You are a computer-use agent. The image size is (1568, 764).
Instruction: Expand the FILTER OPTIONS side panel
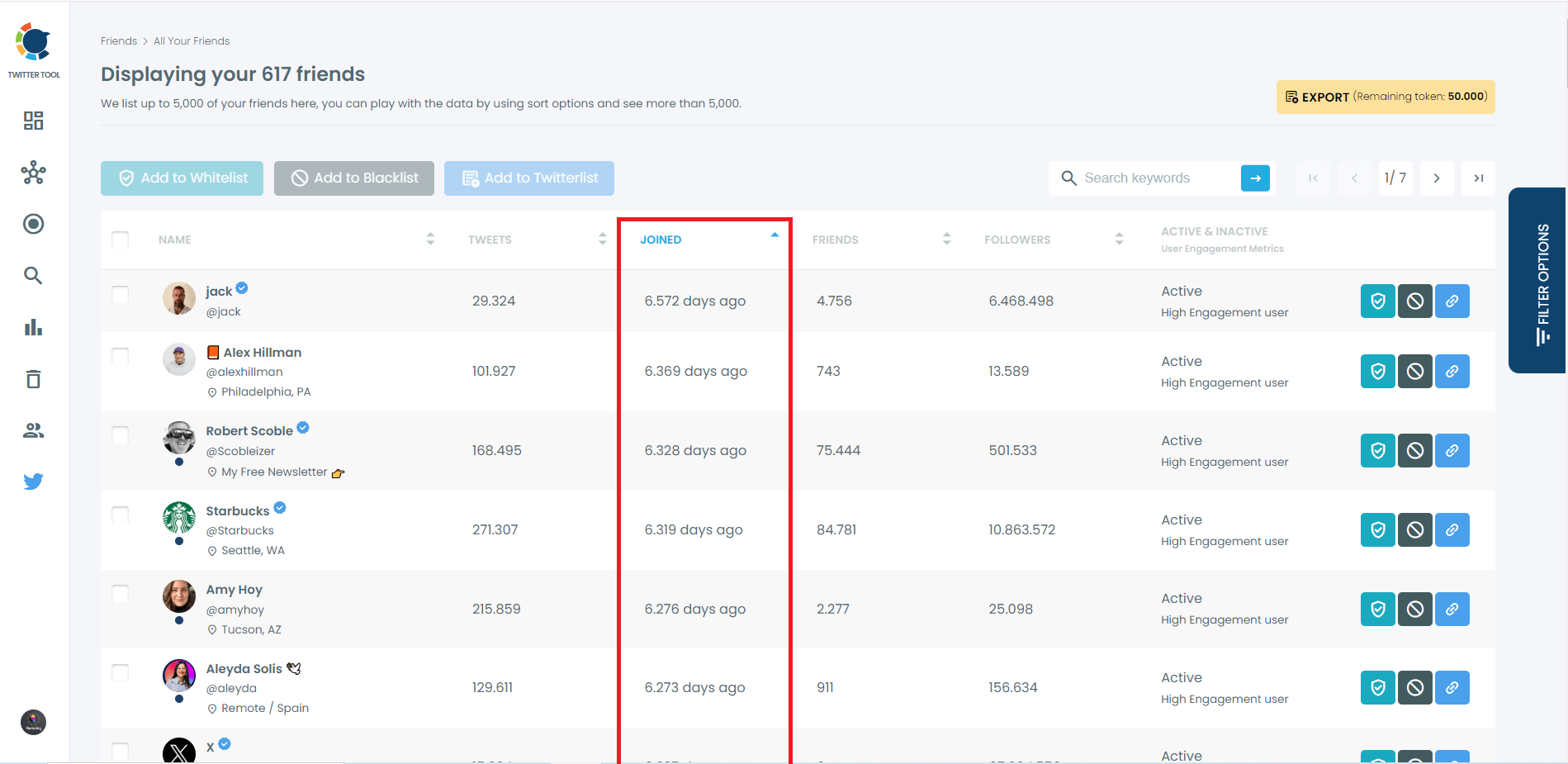(1538, 281)
